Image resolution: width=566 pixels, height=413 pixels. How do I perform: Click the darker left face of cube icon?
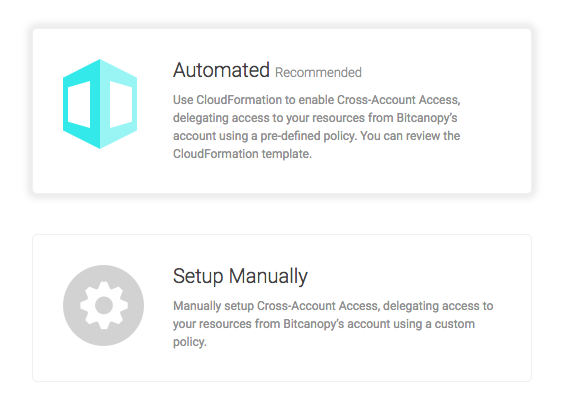pyautogui.click(x=82, y=104)
